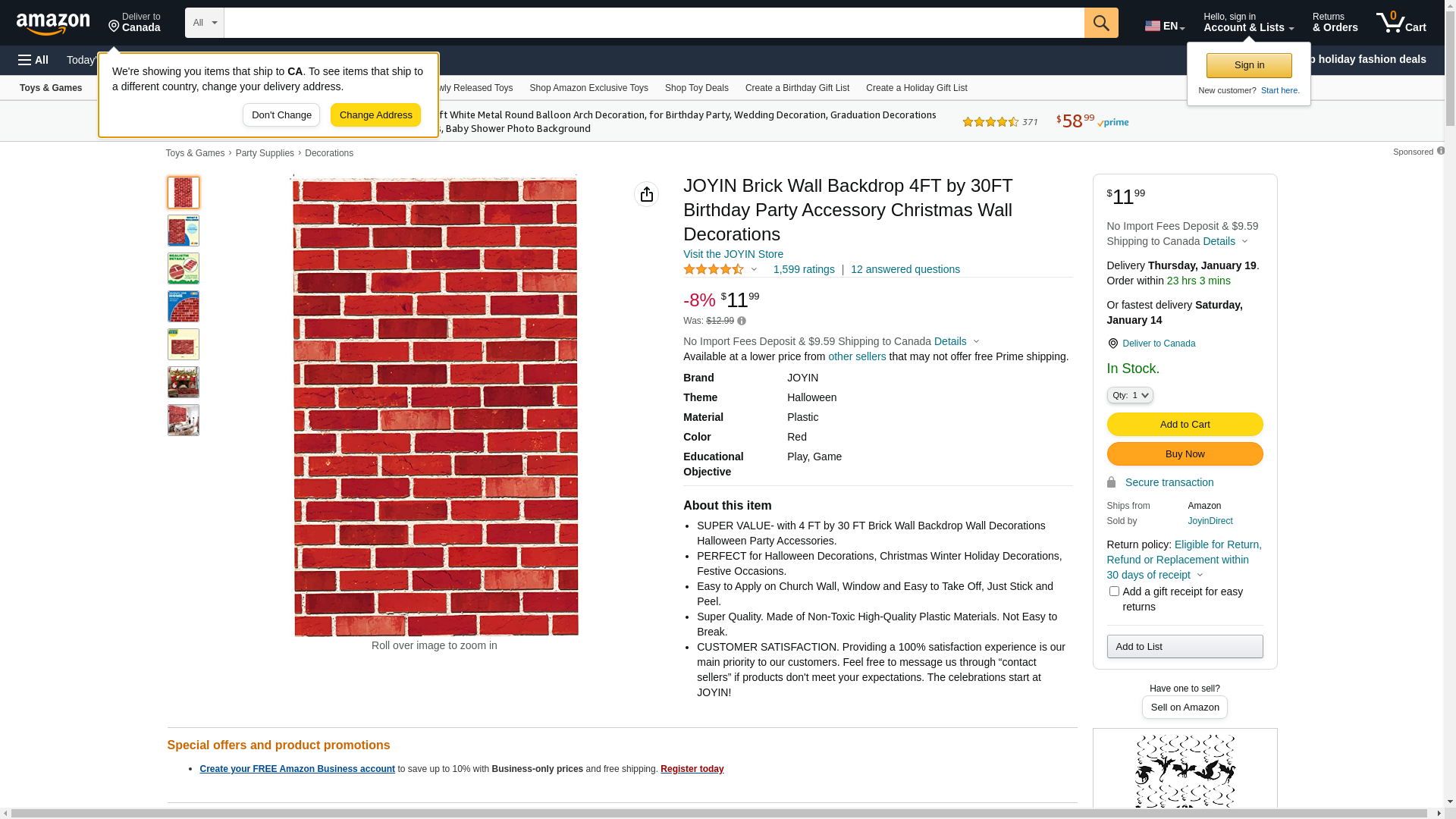
Task: Select the second product thumbnail image
Action: (x=184, y=231)
